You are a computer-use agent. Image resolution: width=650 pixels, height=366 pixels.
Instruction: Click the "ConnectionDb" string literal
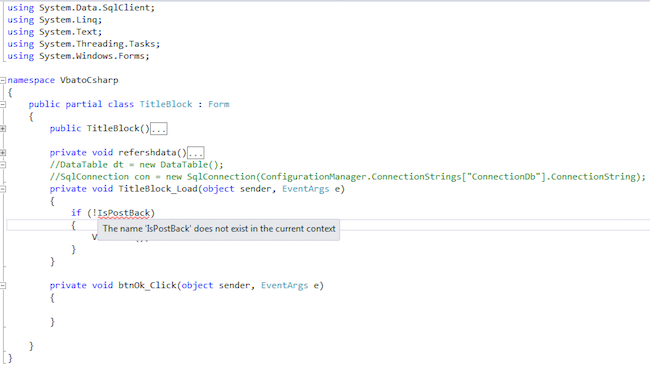point(503,177)
